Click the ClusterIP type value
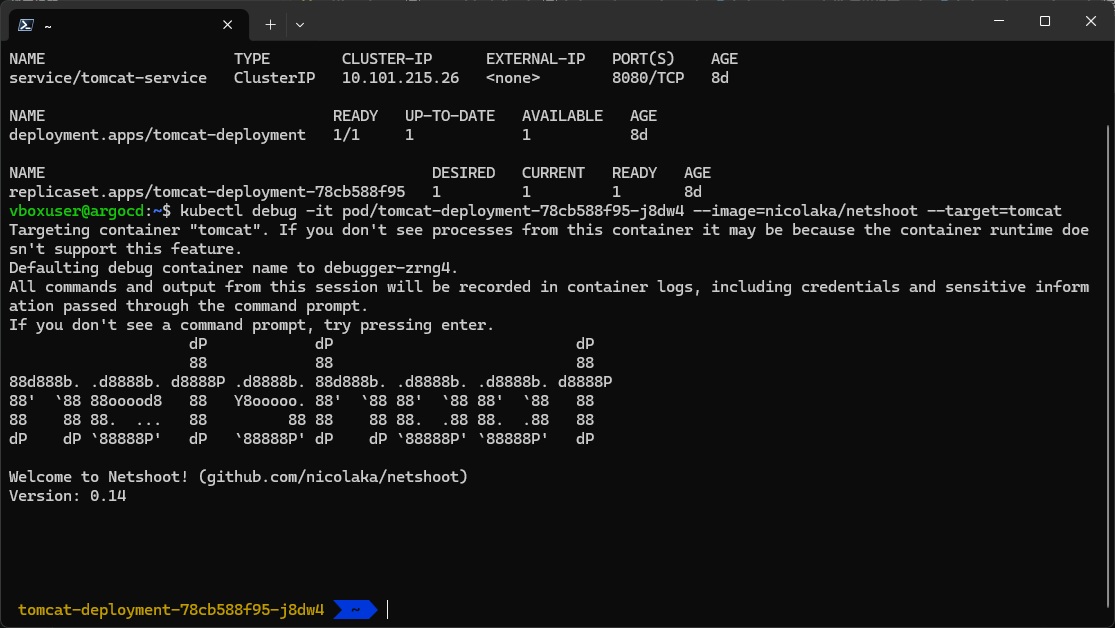The height and width of the screenshot is (628, 1115). (274, 78)
